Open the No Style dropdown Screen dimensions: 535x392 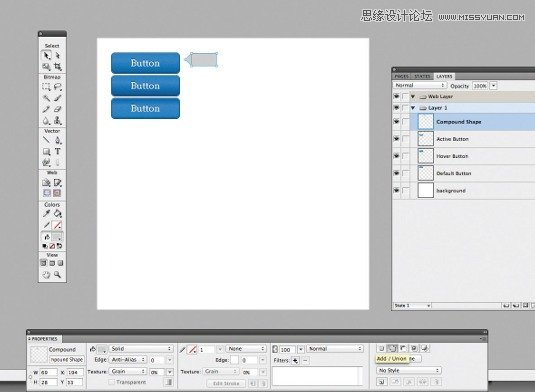[x=409, y=370]
